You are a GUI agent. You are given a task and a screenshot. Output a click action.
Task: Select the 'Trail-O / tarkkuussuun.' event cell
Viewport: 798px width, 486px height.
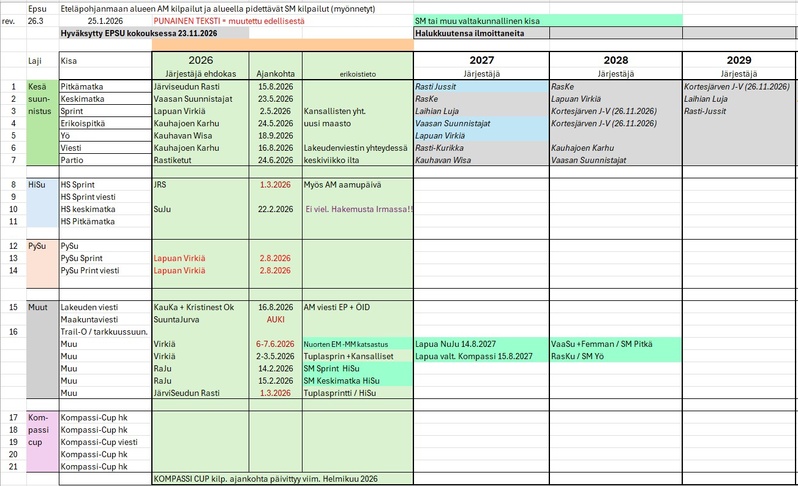pyautogui.click(x=105, y=332)
